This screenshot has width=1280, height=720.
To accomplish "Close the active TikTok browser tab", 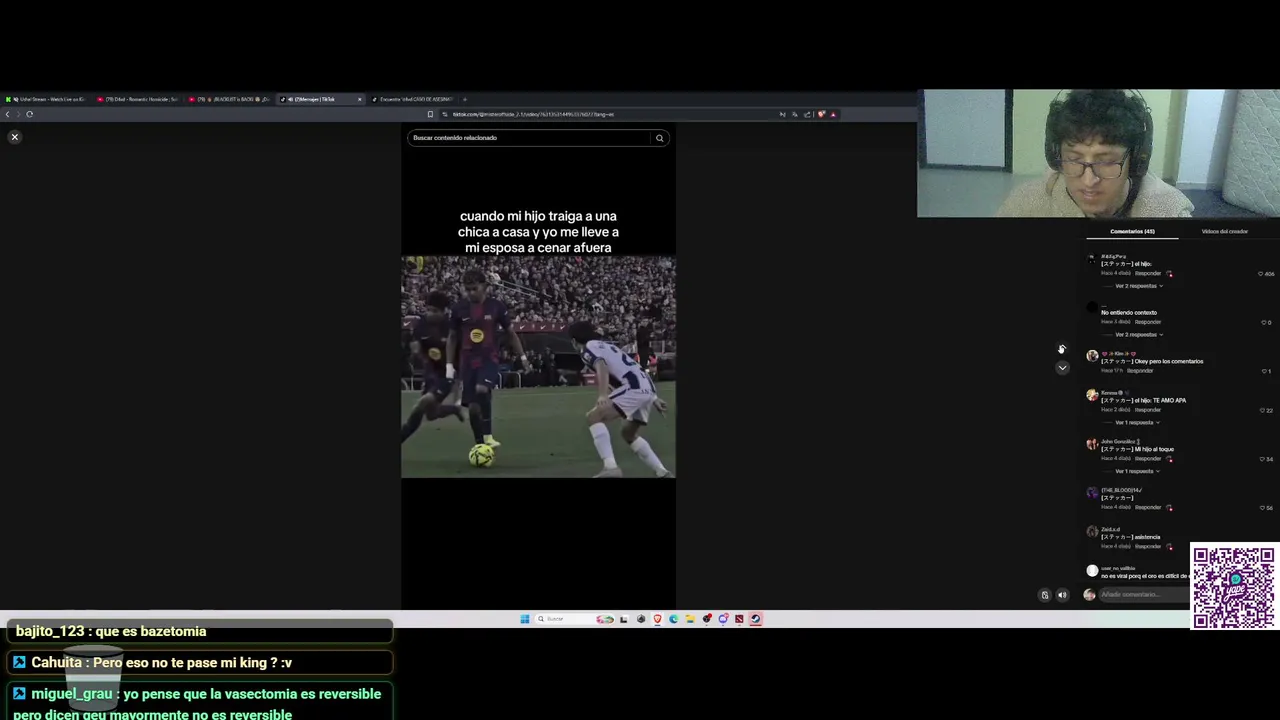I will click(360, 99).
